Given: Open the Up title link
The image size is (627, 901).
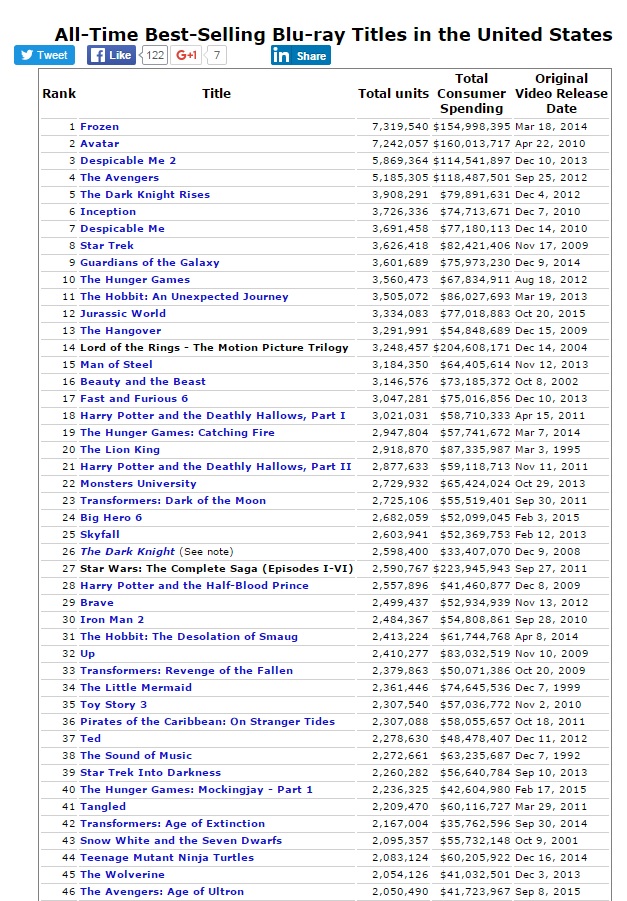Looking at the screenshot, I should 87,654.
